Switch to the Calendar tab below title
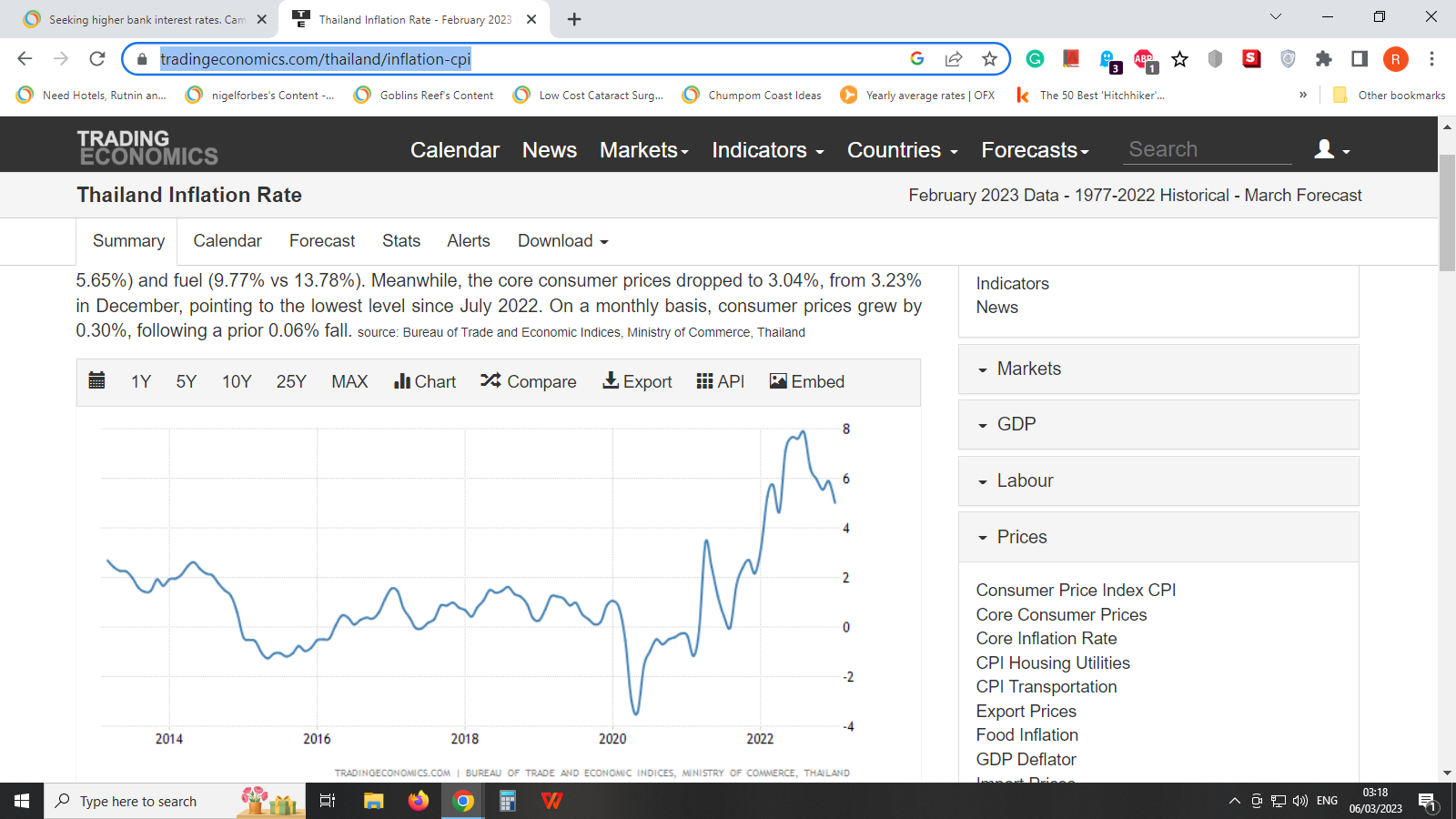The image size is (1456, 819). 227,241
